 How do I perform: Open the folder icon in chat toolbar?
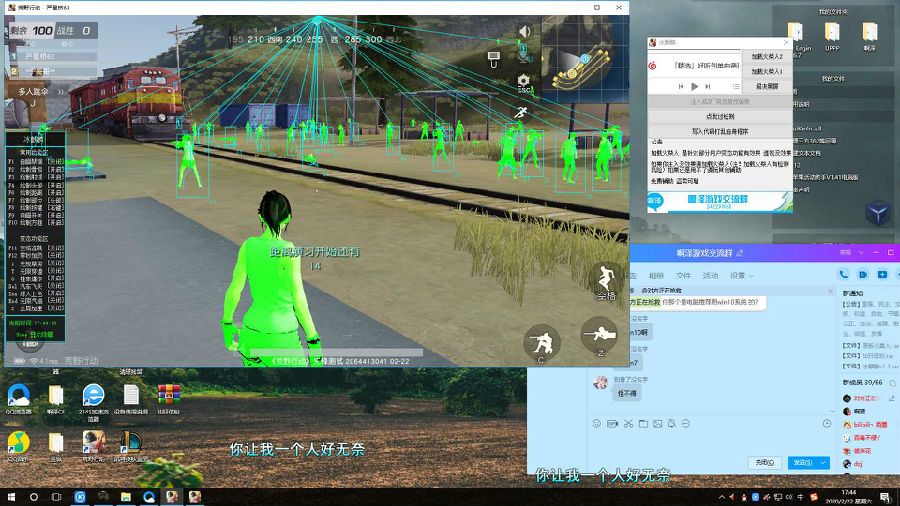643,424
